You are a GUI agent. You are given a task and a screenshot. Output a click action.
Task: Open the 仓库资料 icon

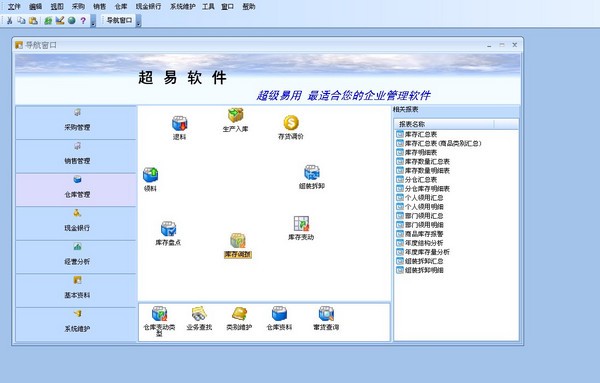pyautogui.click(x=279, y=314)
